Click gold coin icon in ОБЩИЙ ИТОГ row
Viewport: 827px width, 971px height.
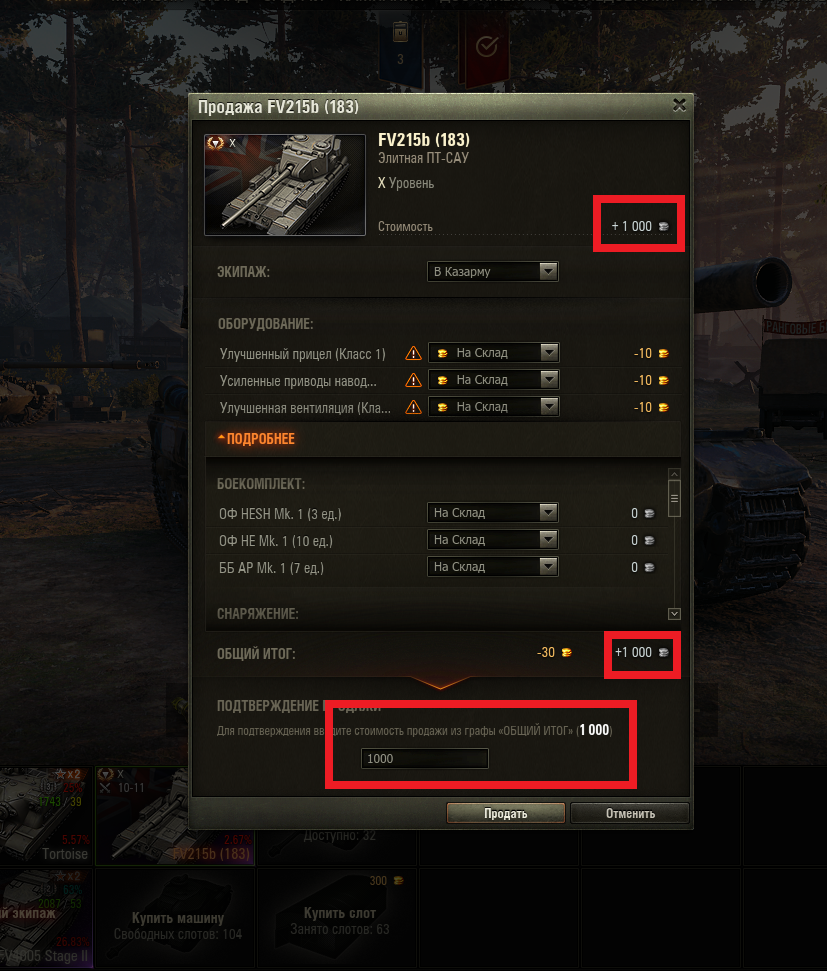(566, 652)
